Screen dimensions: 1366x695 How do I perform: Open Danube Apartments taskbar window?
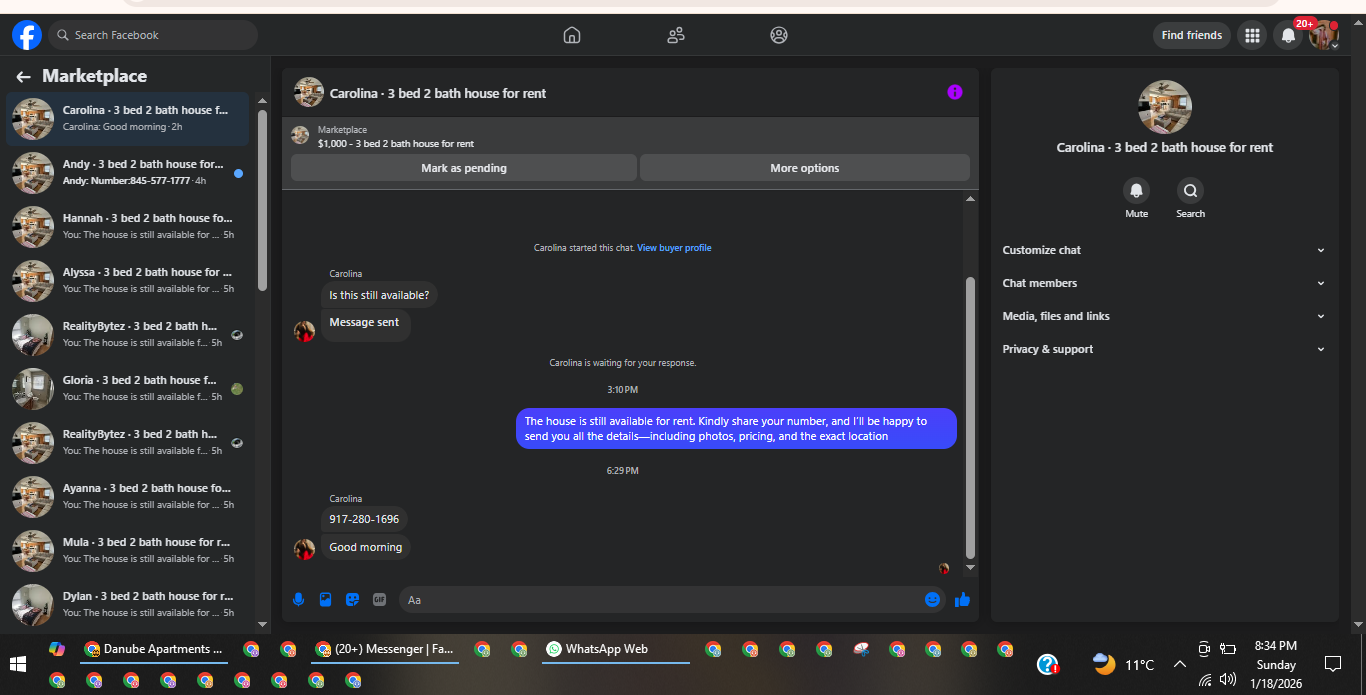pyautogui.click(x=154, y=649)
